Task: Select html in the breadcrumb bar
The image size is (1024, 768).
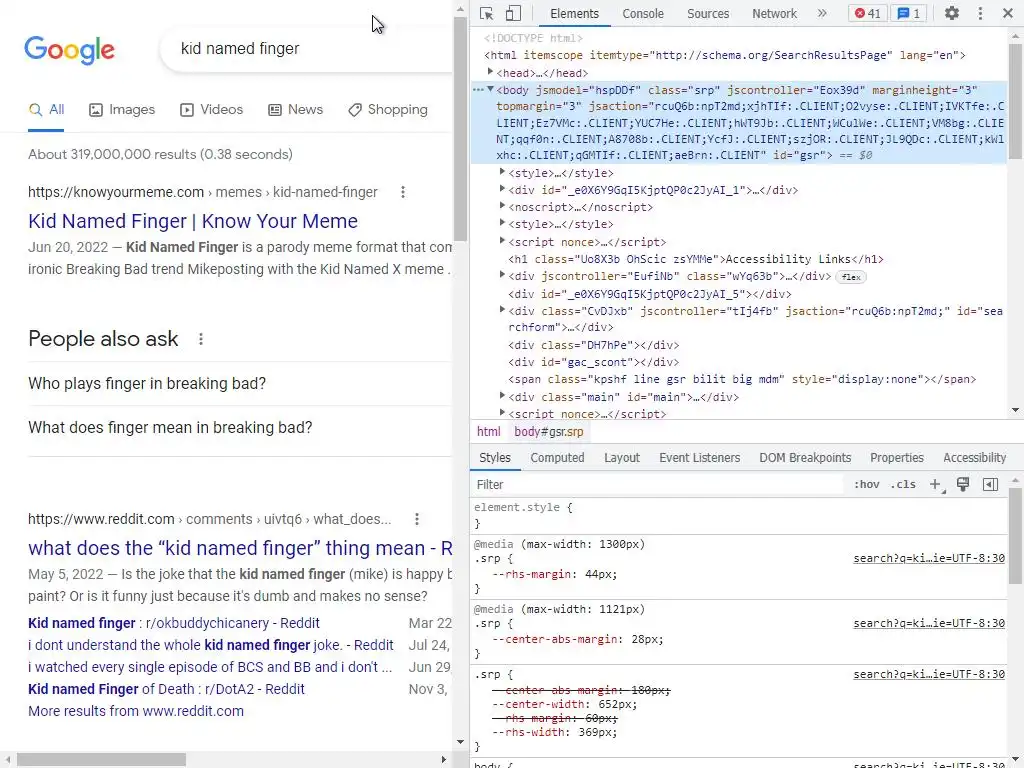Action: click(488, 432)
